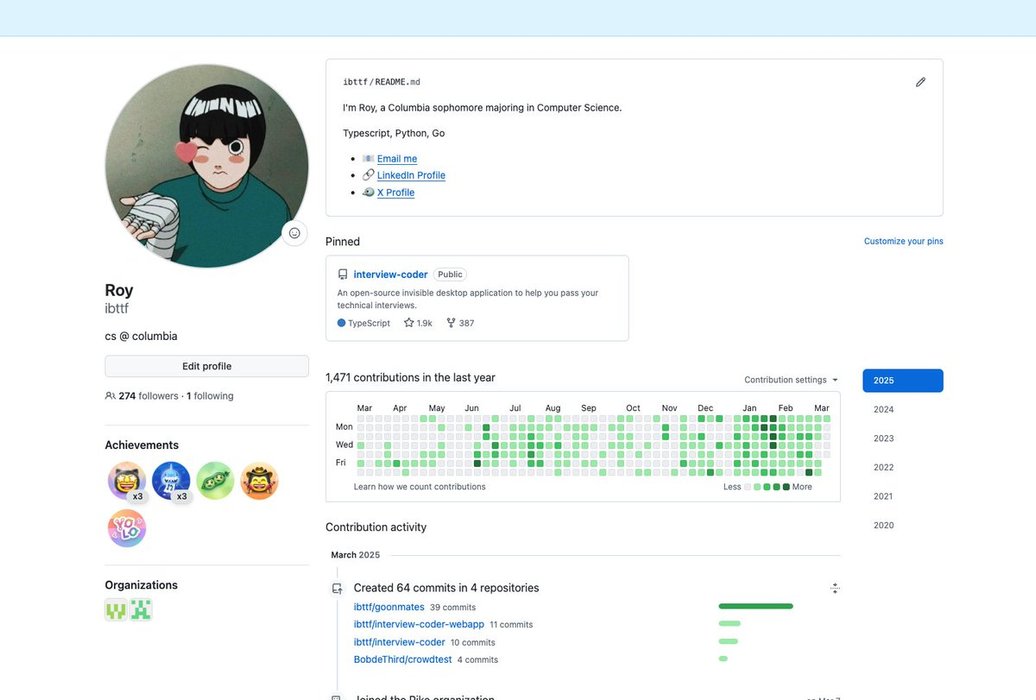The image size is (1036, 700).
Task: Select the 2025 contribution year
Action: coord(903,380)
